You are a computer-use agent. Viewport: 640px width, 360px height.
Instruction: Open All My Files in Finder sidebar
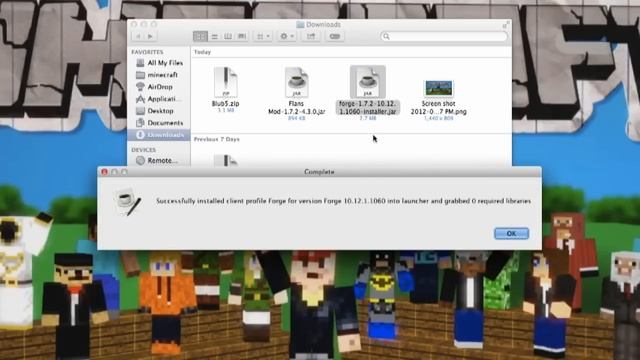[x=159, y=63]
